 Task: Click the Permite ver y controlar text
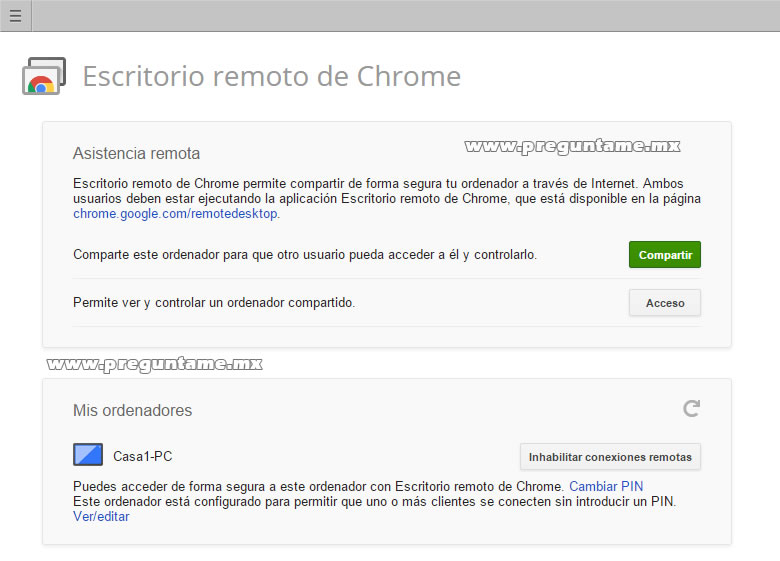(214, 302)
